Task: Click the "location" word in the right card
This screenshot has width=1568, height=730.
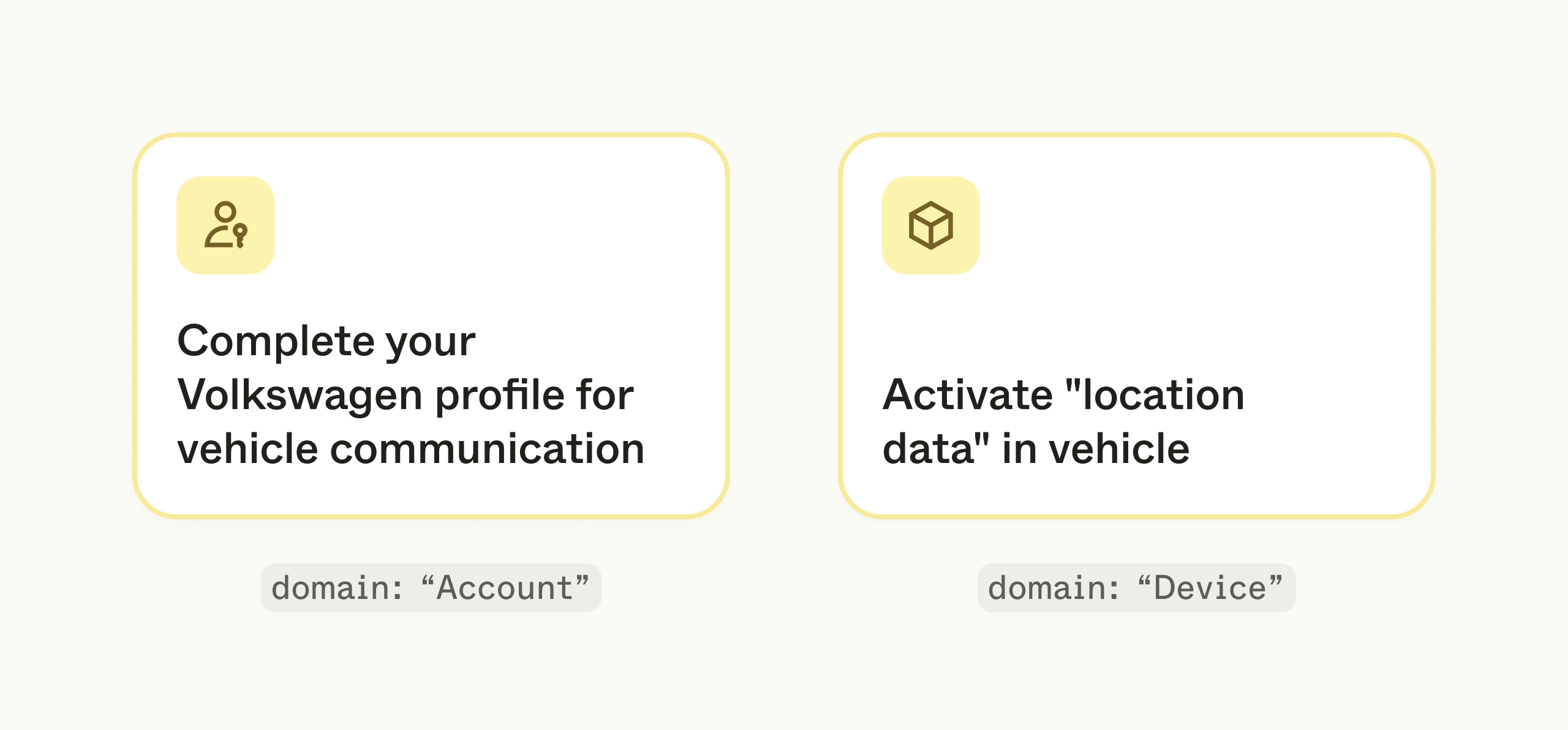Action: 1163,395
